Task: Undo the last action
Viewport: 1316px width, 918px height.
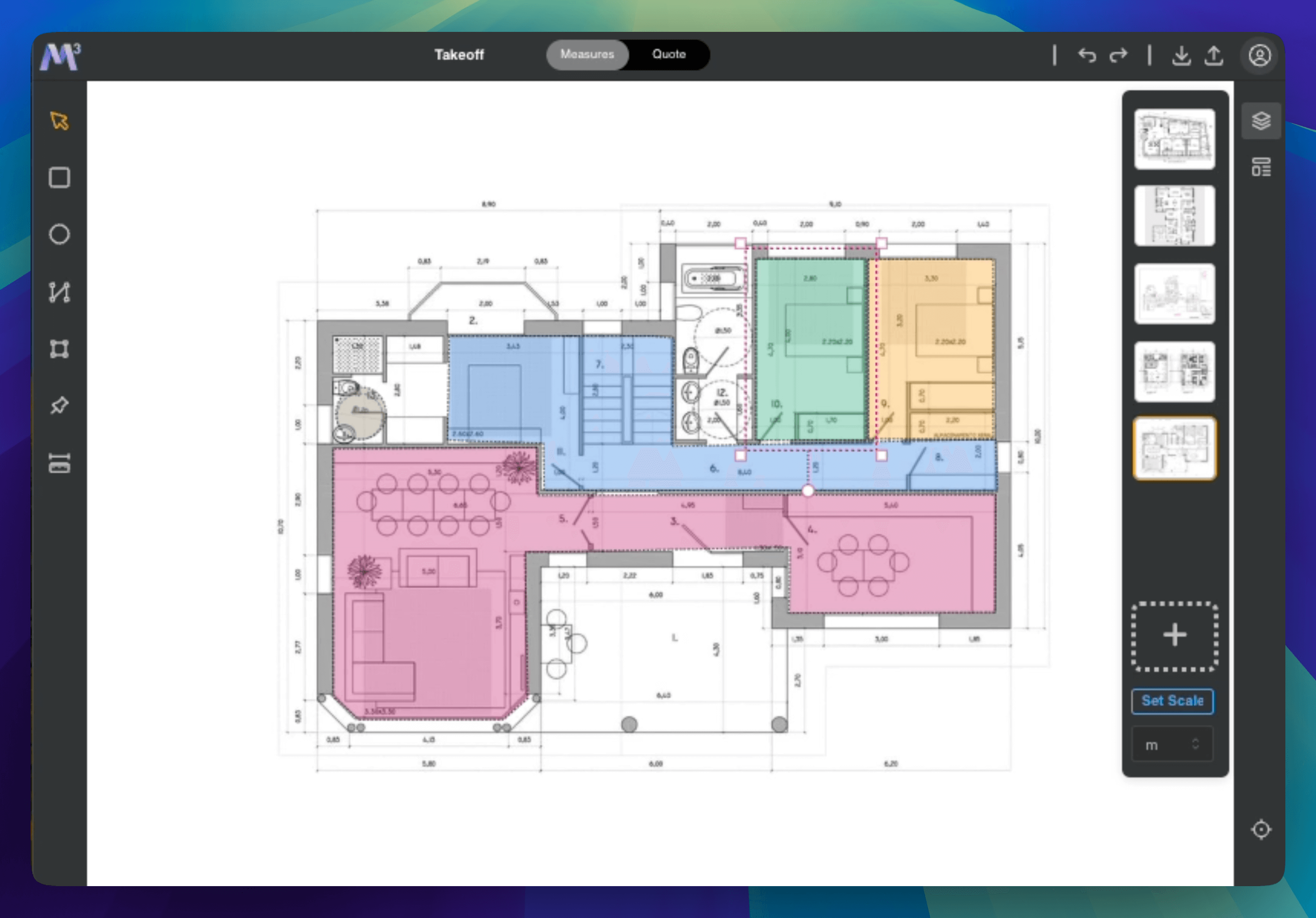Action: click(1087, 56)
